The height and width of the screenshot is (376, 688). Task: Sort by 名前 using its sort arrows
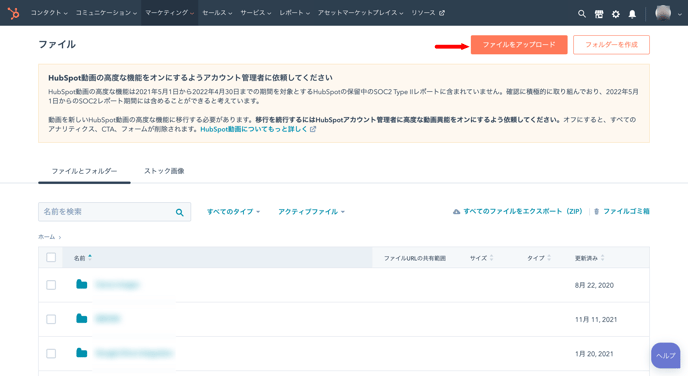(90, 258)
